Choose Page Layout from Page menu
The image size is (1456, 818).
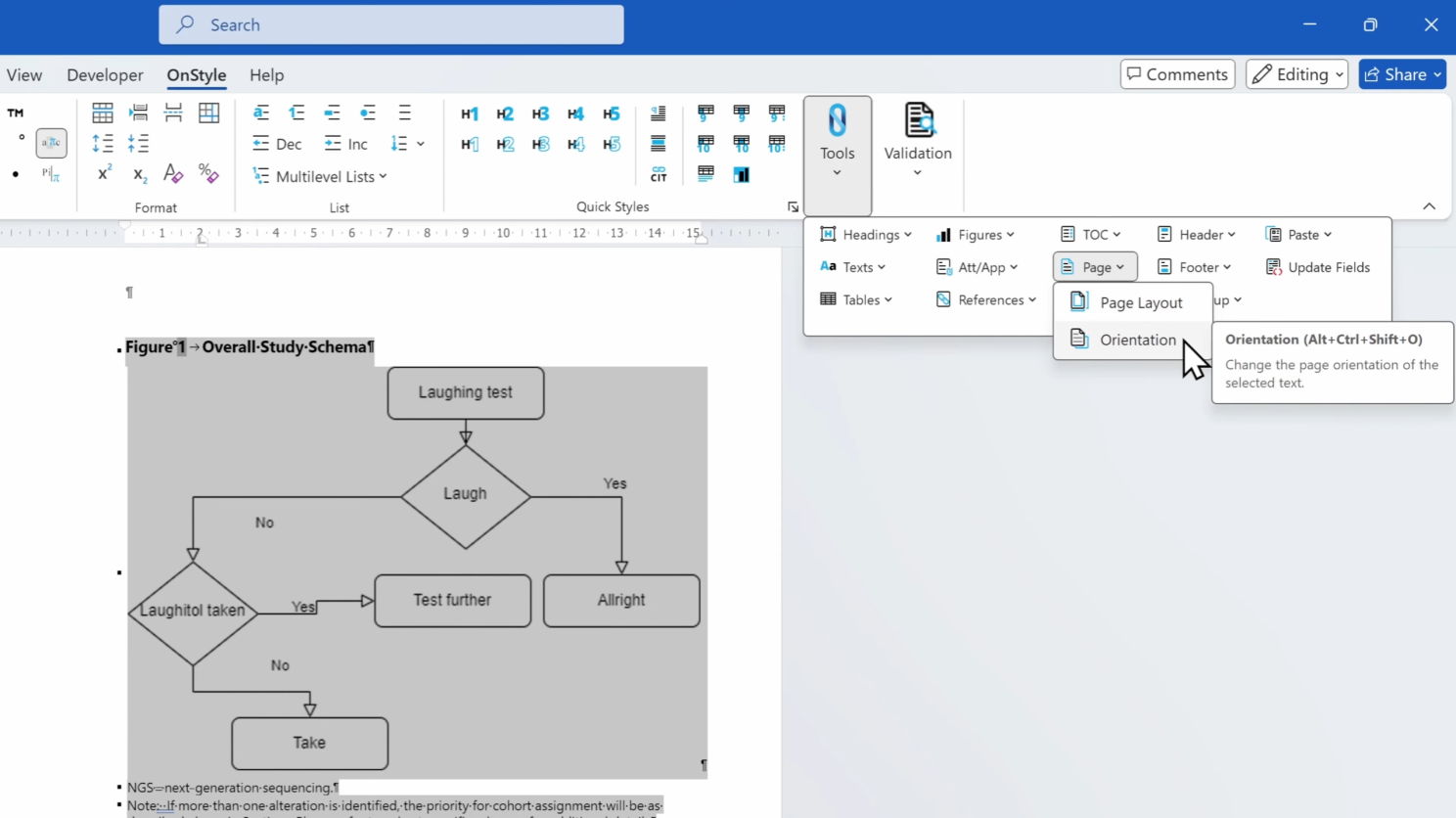(1132, 302)
